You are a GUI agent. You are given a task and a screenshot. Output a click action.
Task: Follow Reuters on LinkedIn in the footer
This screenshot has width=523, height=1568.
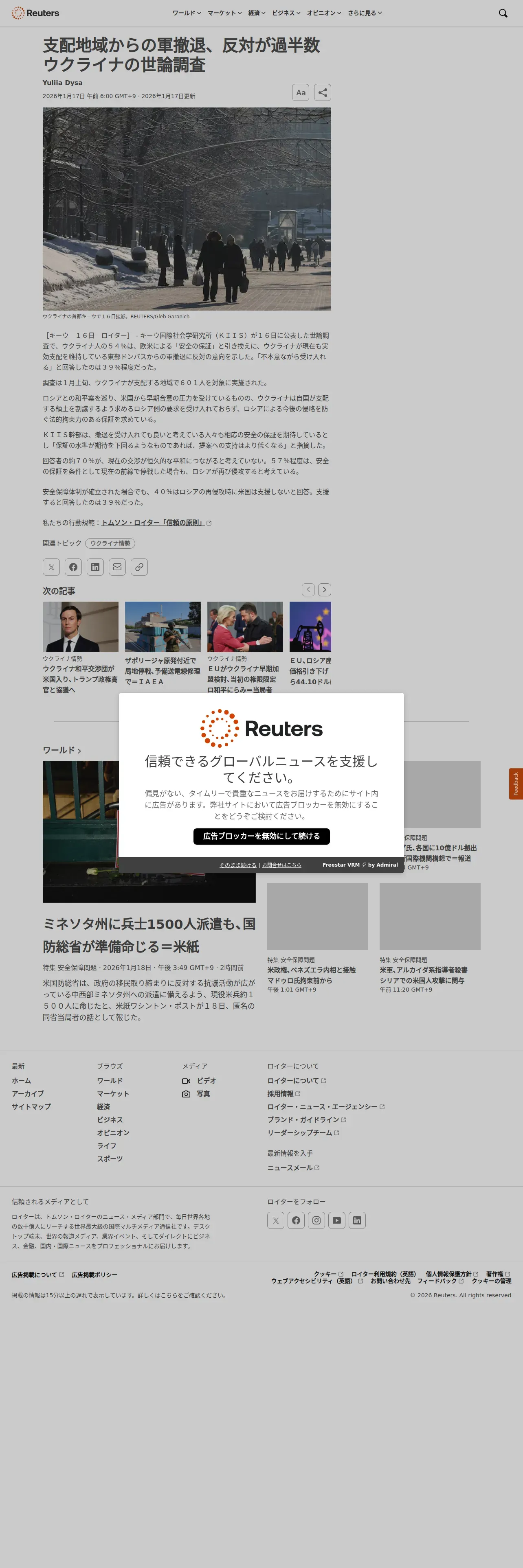(x=357, y=1220)
